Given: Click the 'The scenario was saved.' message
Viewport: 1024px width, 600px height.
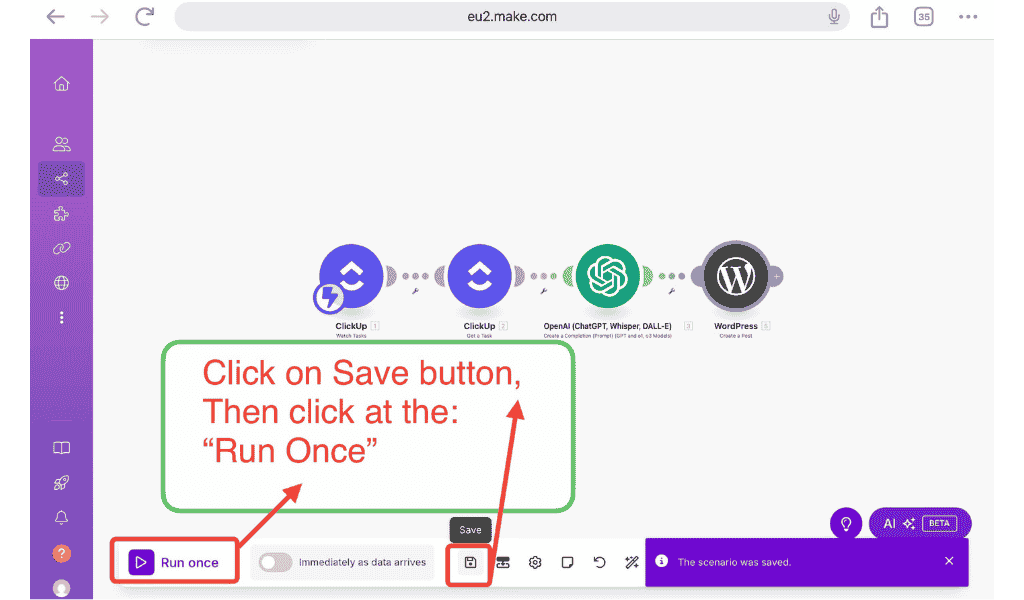Looking at the screenshot, I should (734, 562).
